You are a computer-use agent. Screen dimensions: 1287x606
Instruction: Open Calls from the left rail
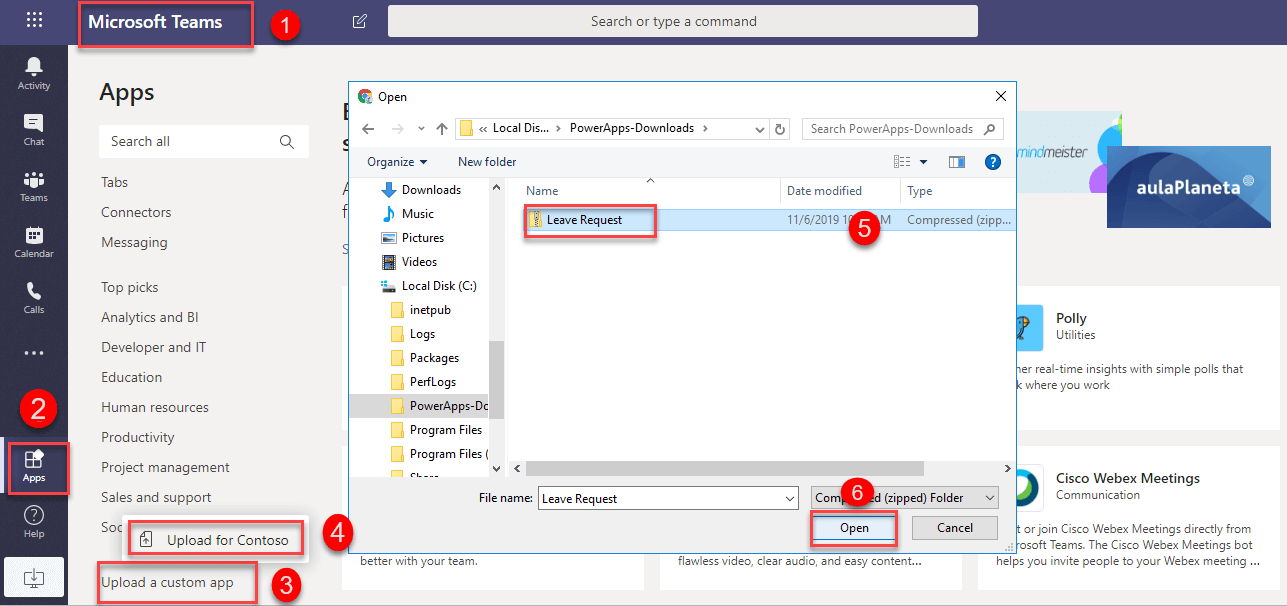[34, 297]
